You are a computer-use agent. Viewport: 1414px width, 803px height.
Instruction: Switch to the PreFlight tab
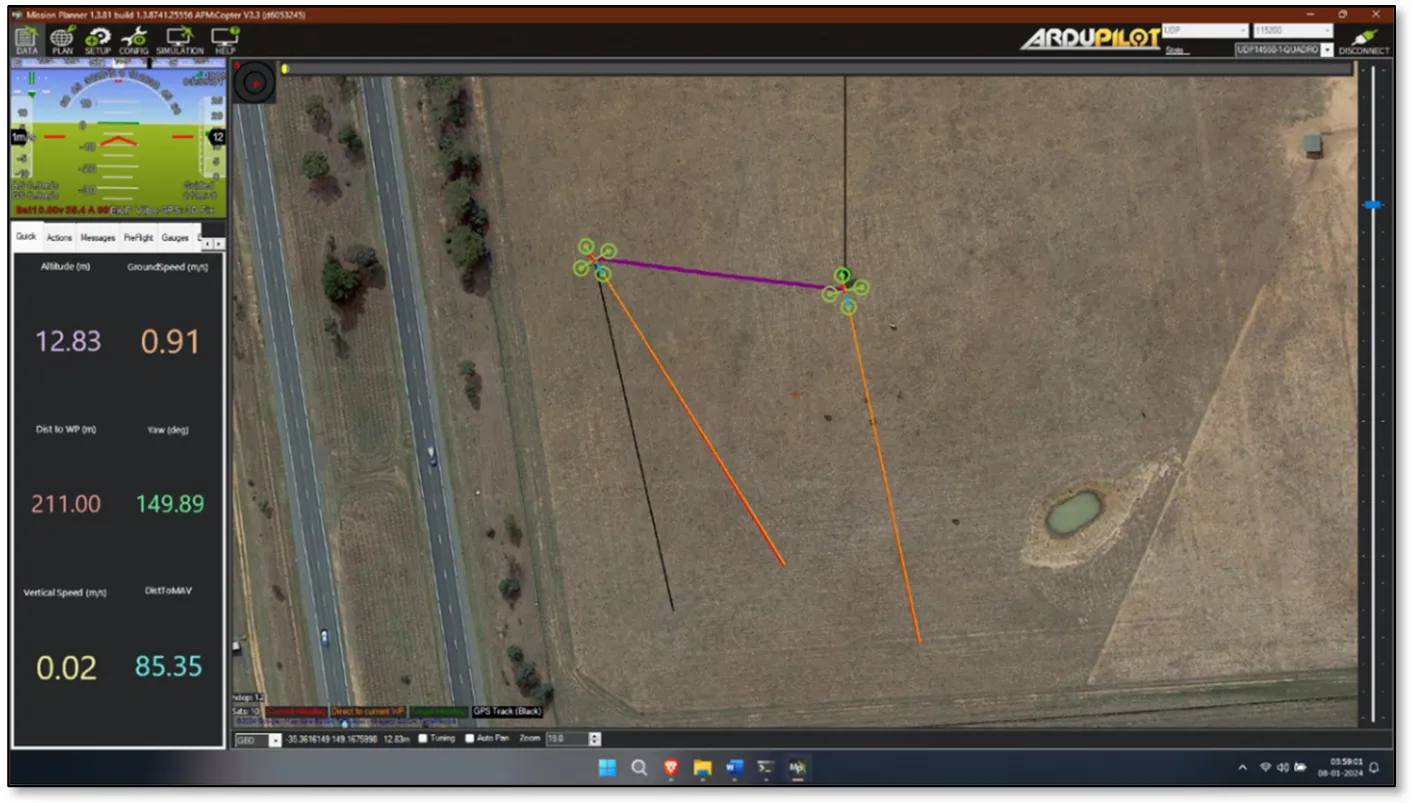[x=138, y=238]
